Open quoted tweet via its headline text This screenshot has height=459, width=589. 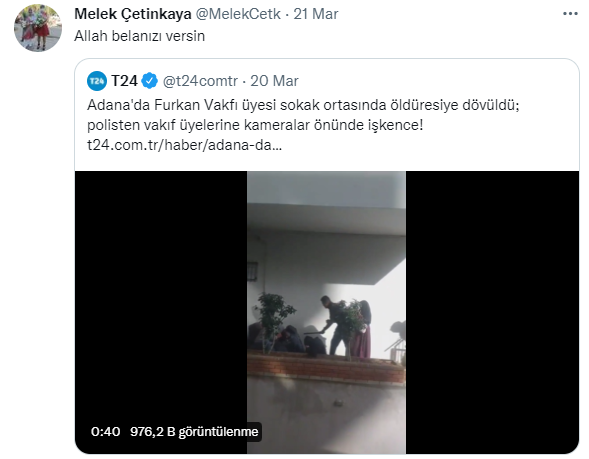(303, 115)
